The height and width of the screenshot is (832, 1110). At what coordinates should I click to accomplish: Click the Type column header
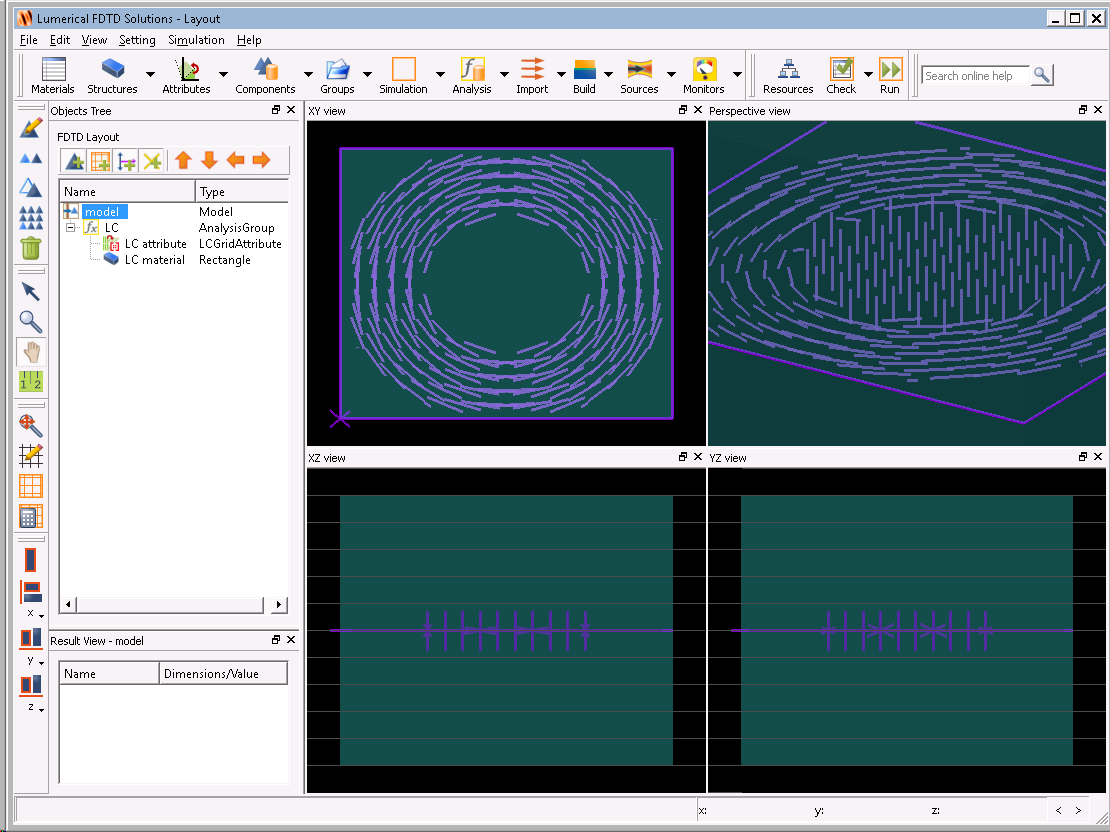[x=241, y=191]
